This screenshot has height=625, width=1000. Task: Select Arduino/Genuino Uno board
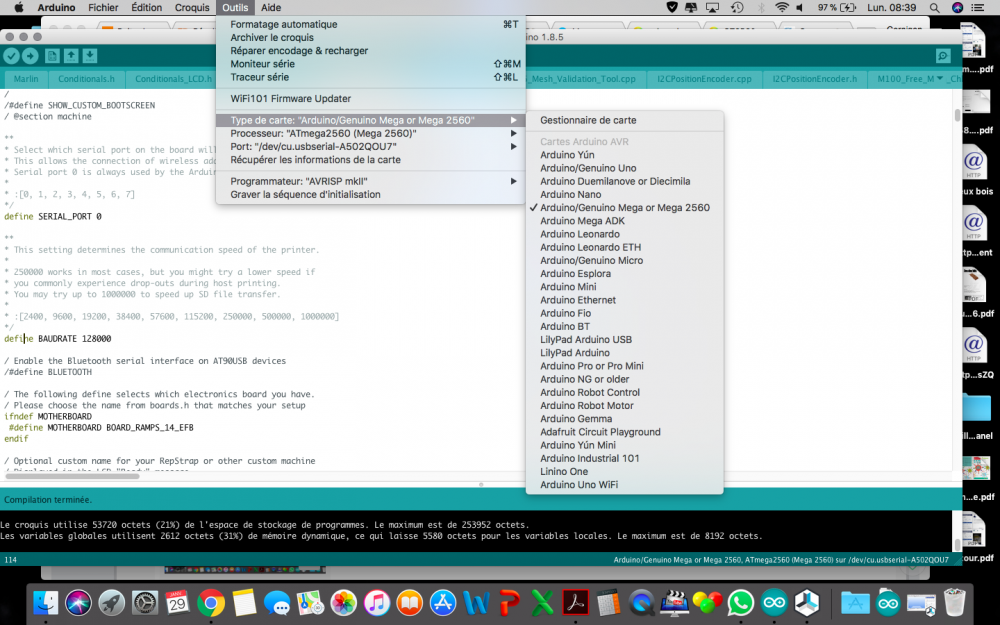pyautogui.click(x=624, y=168)
